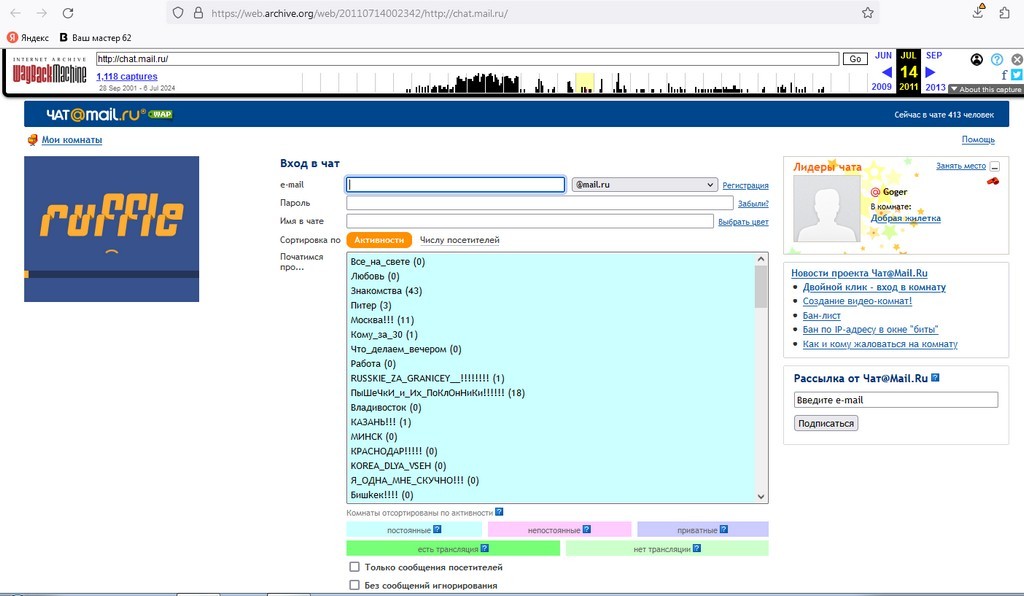
Task: Open room link Добрая жилетка
Action: point(906,218)
